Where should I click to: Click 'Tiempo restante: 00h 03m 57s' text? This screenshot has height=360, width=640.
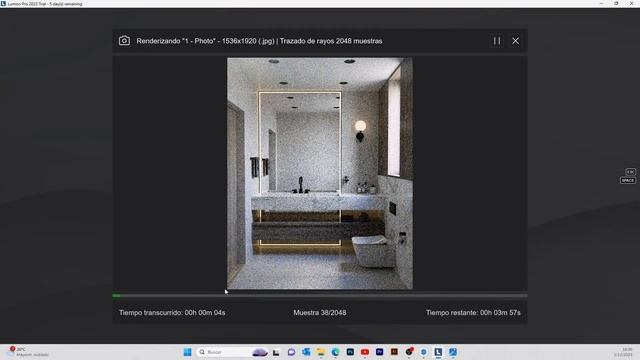point(473,313)
